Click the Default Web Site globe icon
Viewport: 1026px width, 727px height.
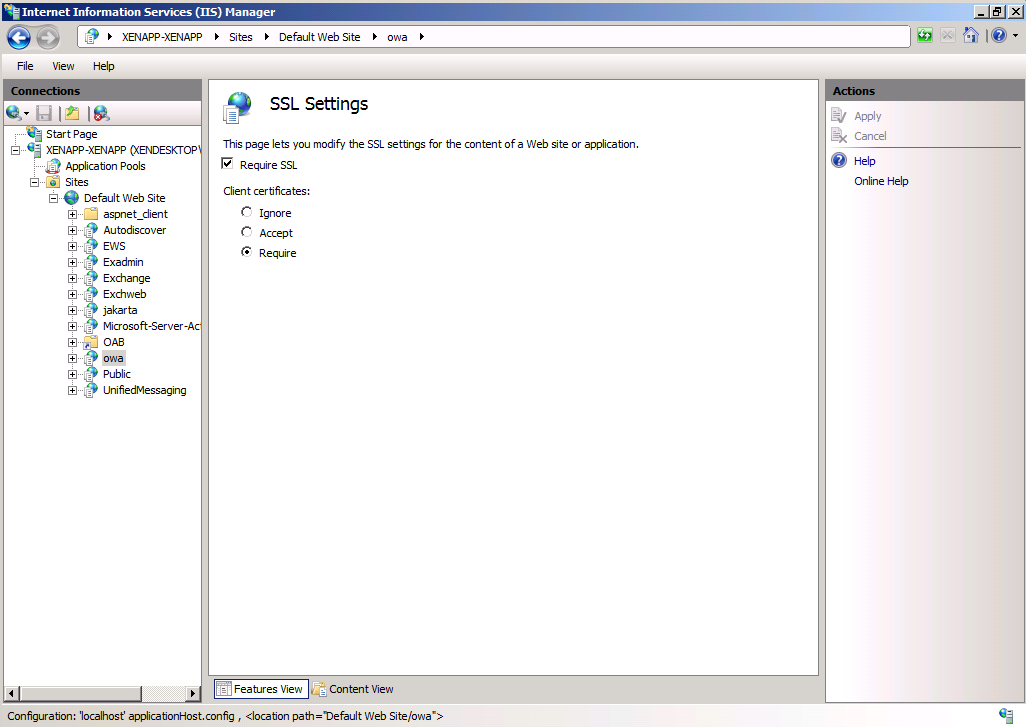(71, 198)
